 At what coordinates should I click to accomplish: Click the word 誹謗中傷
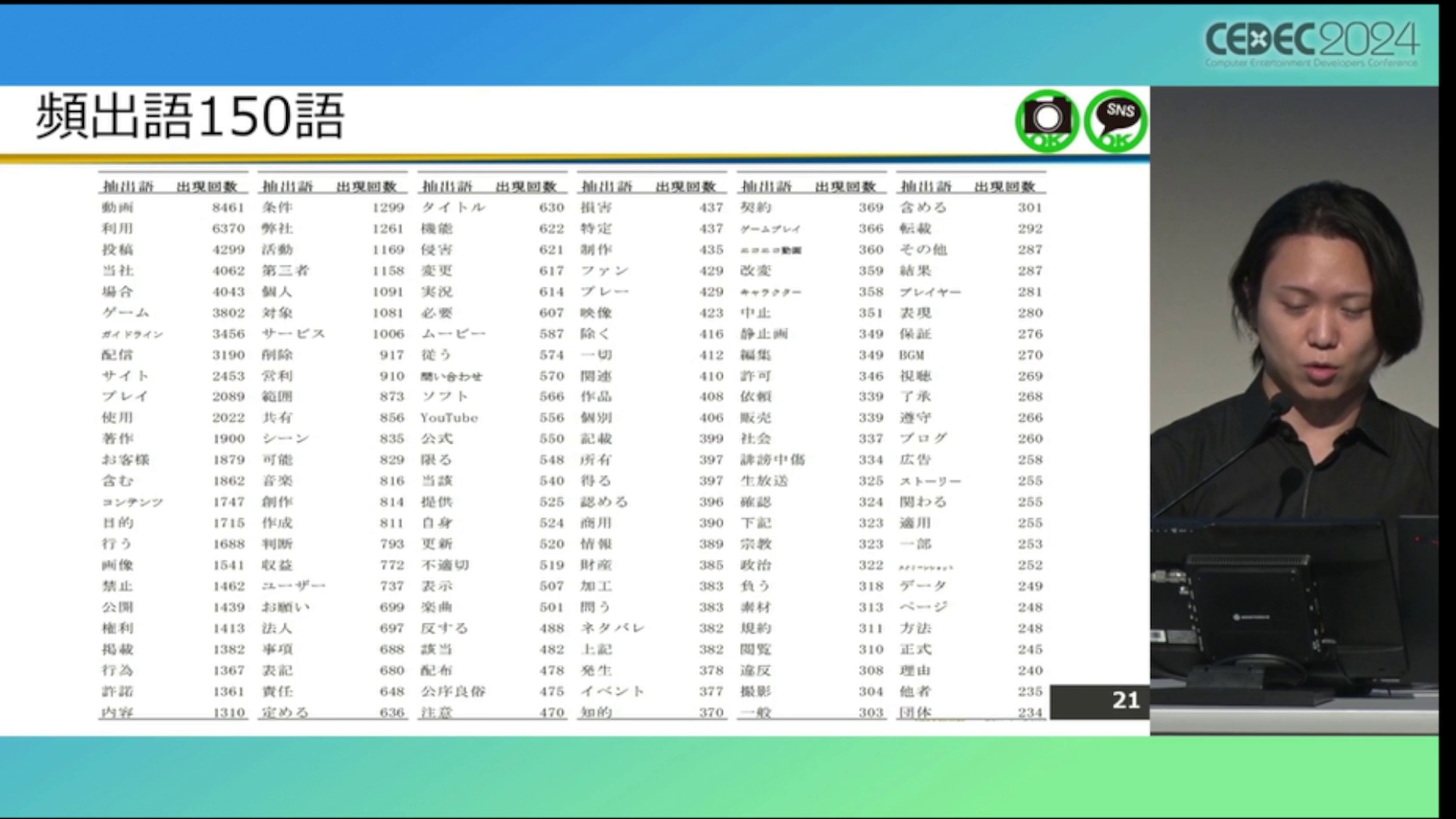(773, 459)
